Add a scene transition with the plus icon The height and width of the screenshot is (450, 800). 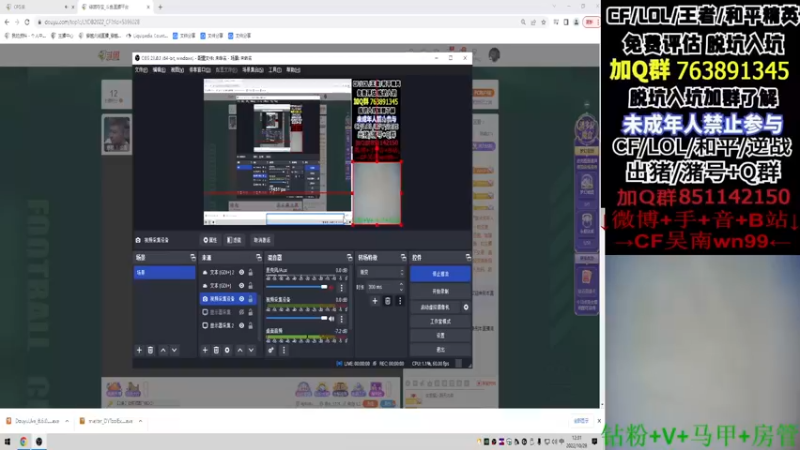(375, 301)
